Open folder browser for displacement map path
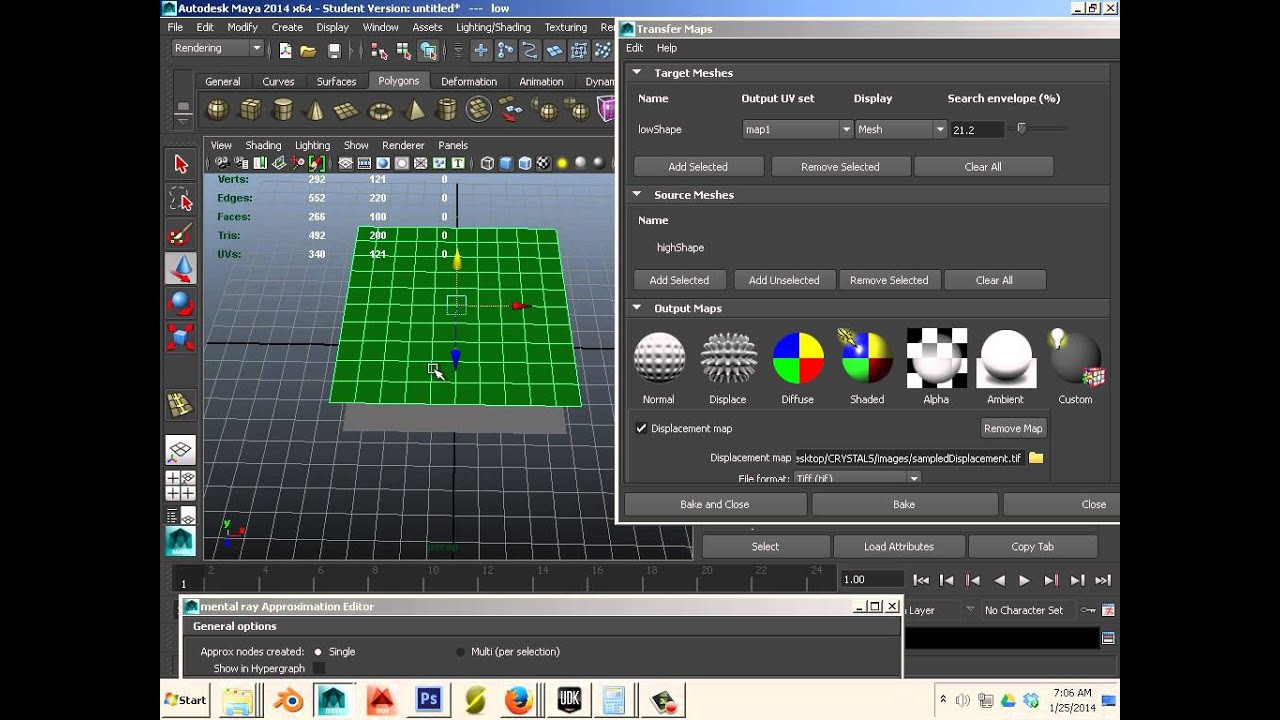The width and height of the screenshot is (1280, 720). tap(1036, 458)
